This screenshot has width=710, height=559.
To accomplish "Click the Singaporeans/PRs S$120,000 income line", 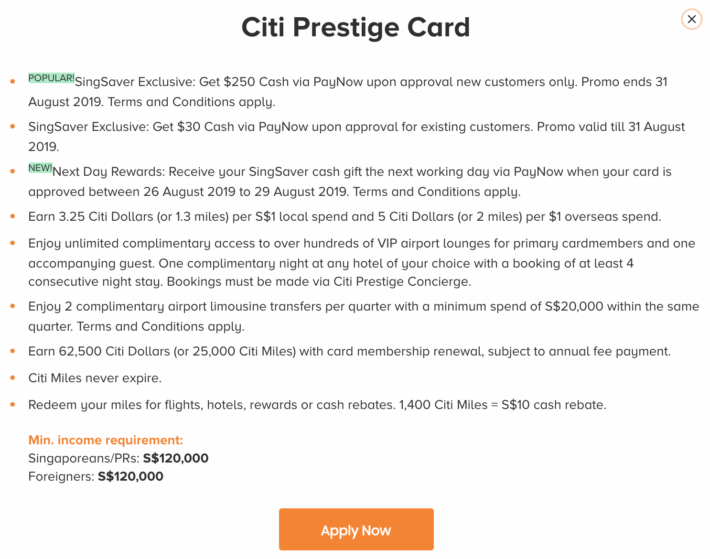I will point(118,458).
